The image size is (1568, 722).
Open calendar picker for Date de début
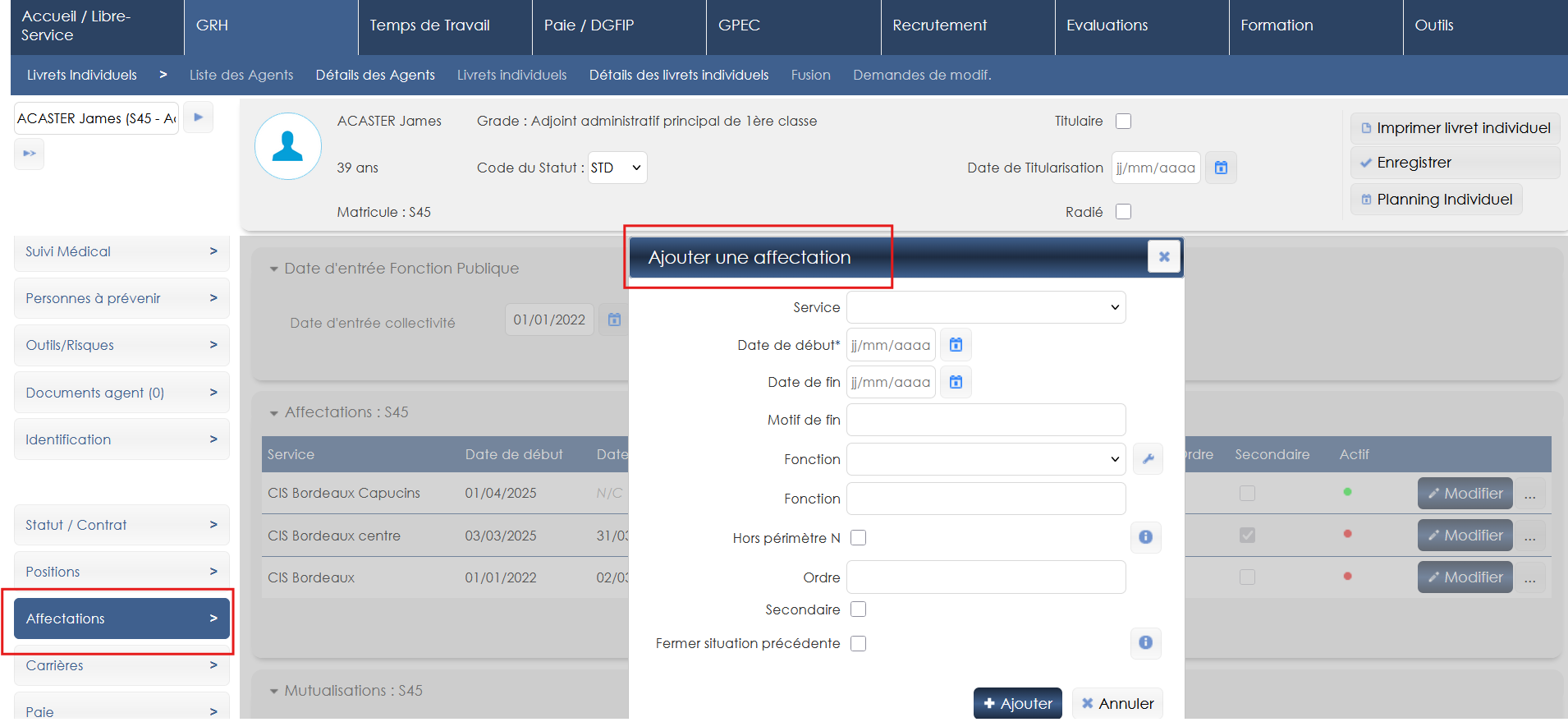tap(956, 345)
